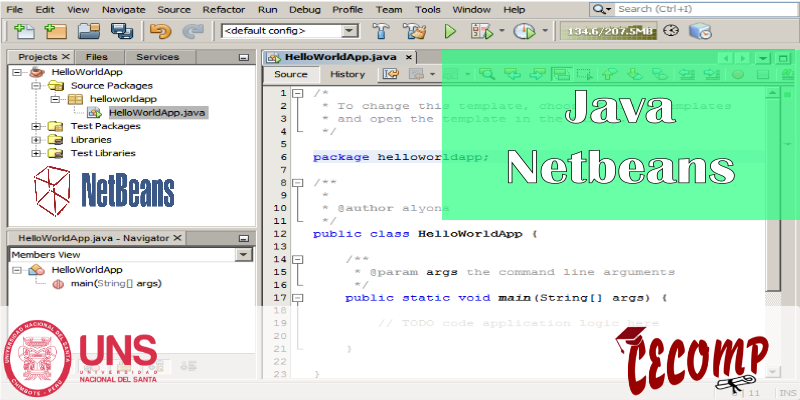This screenshot has width=800, height=400.
Task: Collapse code fold at line 1
Action: click(297, 93)
